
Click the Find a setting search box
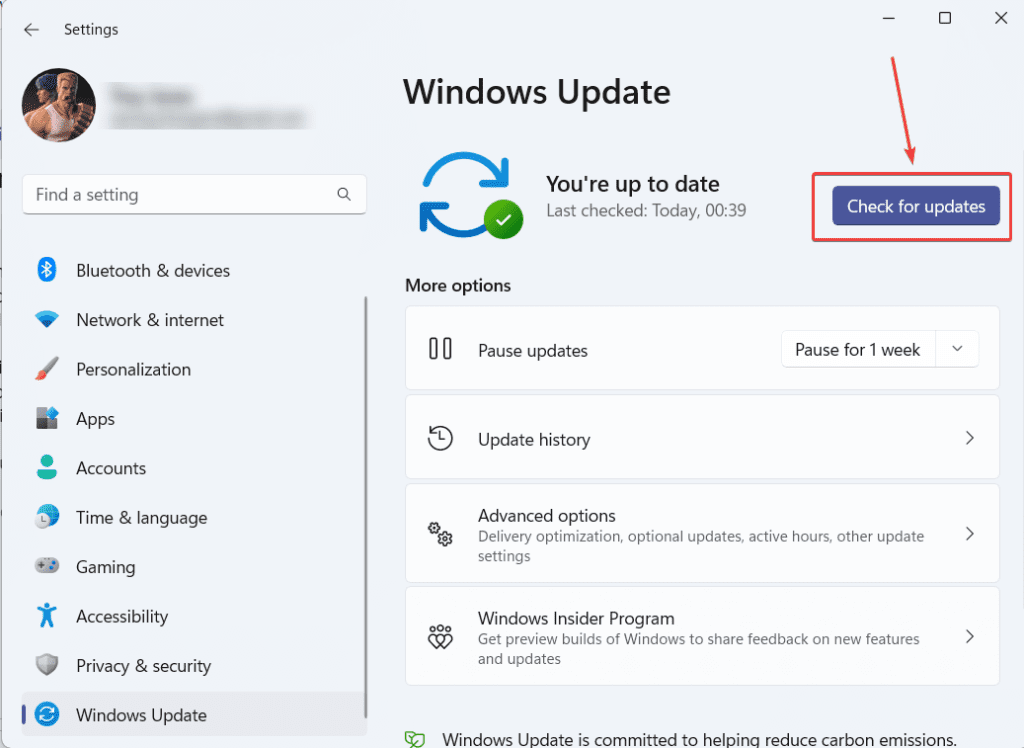(194, 195)
